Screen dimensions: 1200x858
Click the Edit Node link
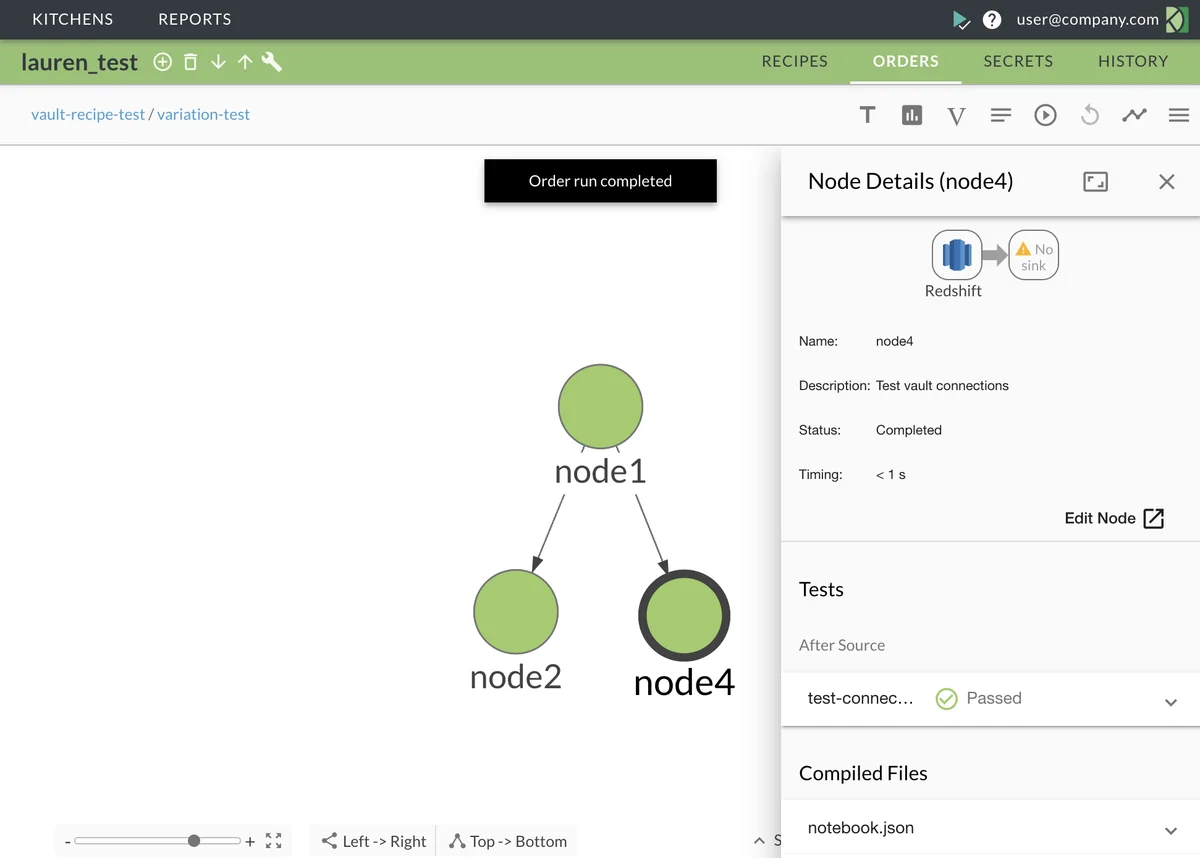[x=1114, y=518]
